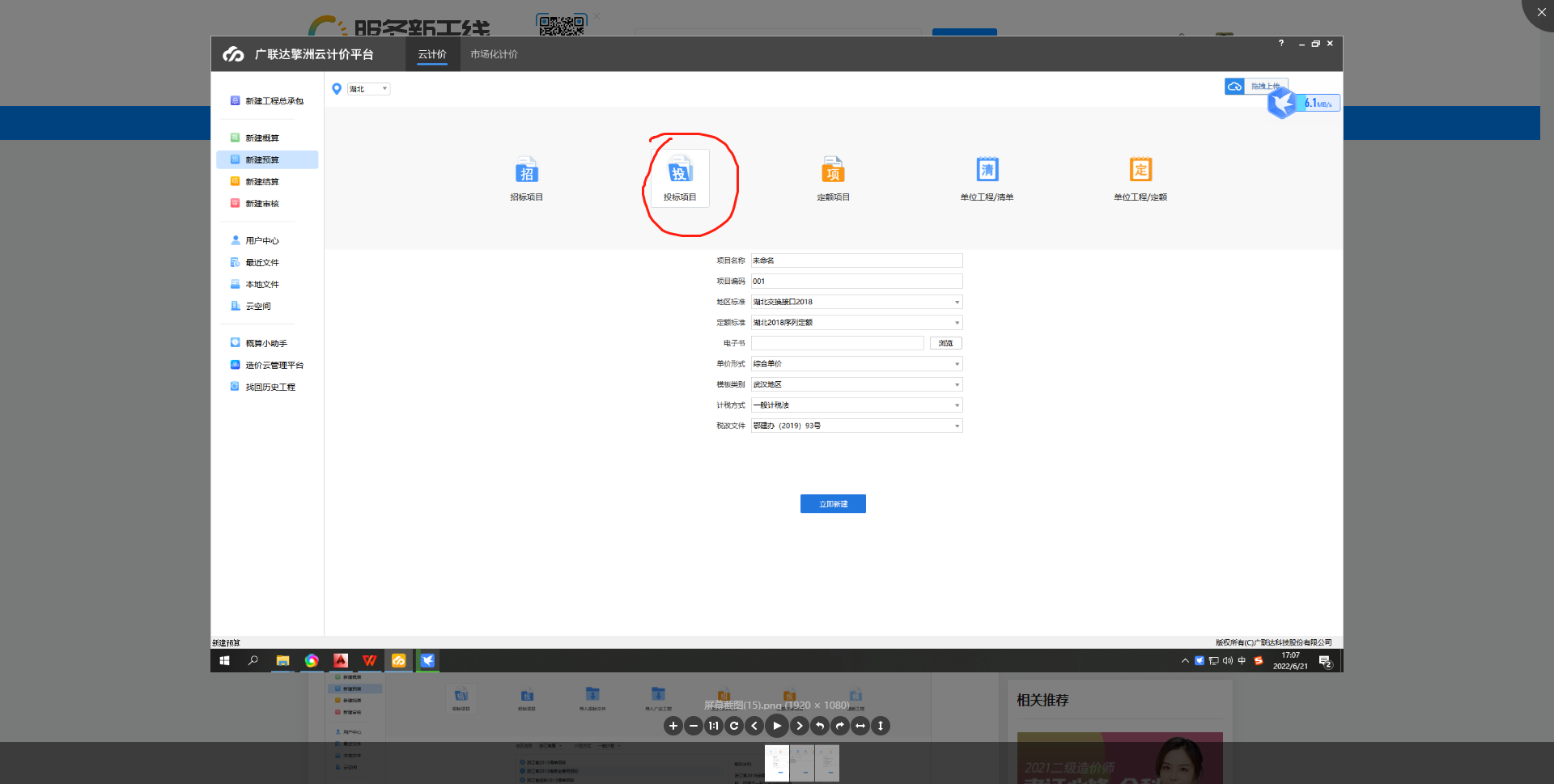This screenshot has height=784, width=1554.
Task: Switch to the 市场化计价 tab
Action: [494, 54]
